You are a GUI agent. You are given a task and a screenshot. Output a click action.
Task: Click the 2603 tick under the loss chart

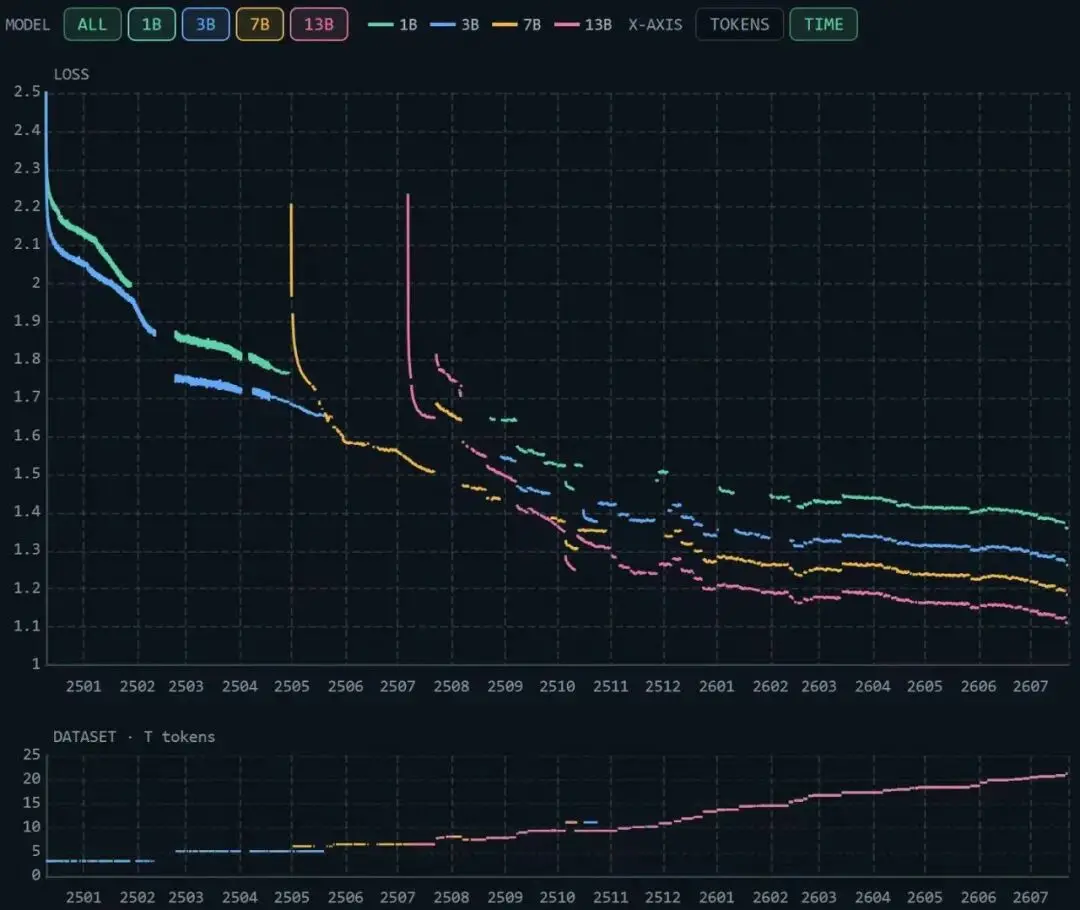[x=819, y=686]
